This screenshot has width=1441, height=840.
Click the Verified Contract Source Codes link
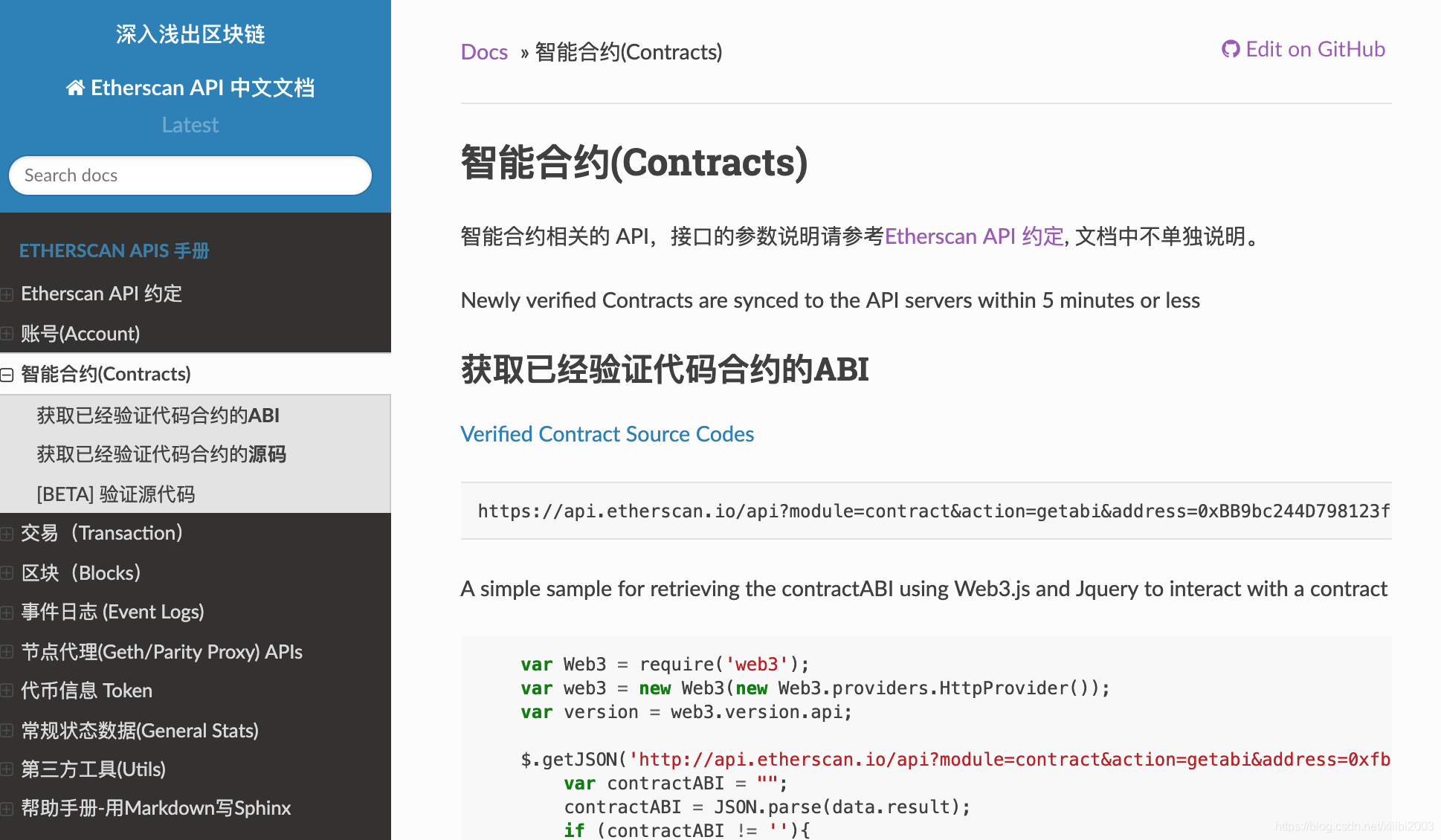606,434
